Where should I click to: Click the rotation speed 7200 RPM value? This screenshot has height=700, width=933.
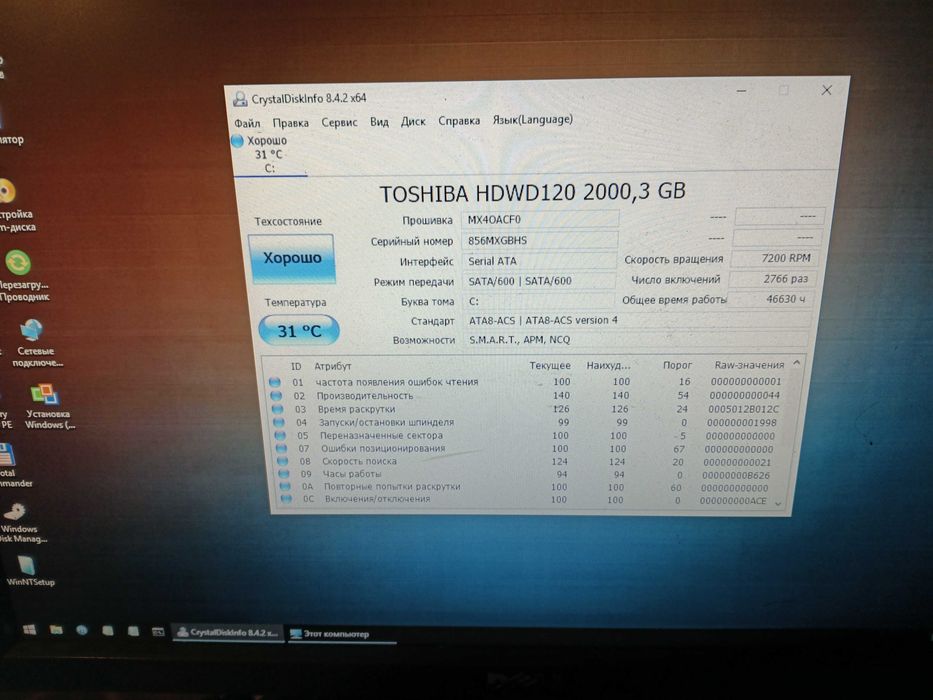coord(775,258)
